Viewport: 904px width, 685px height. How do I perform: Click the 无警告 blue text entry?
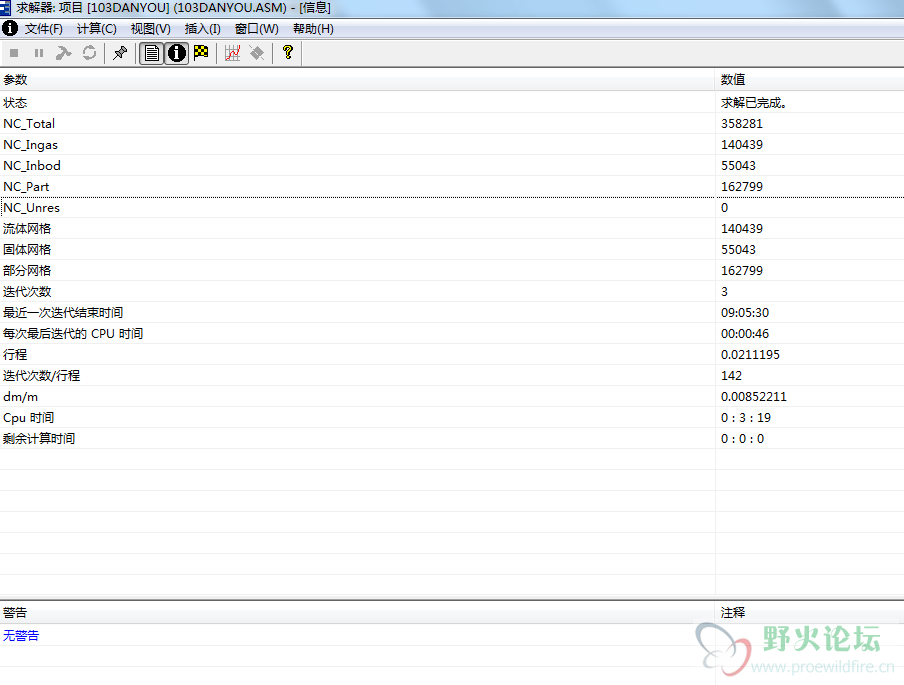[21, 635]
